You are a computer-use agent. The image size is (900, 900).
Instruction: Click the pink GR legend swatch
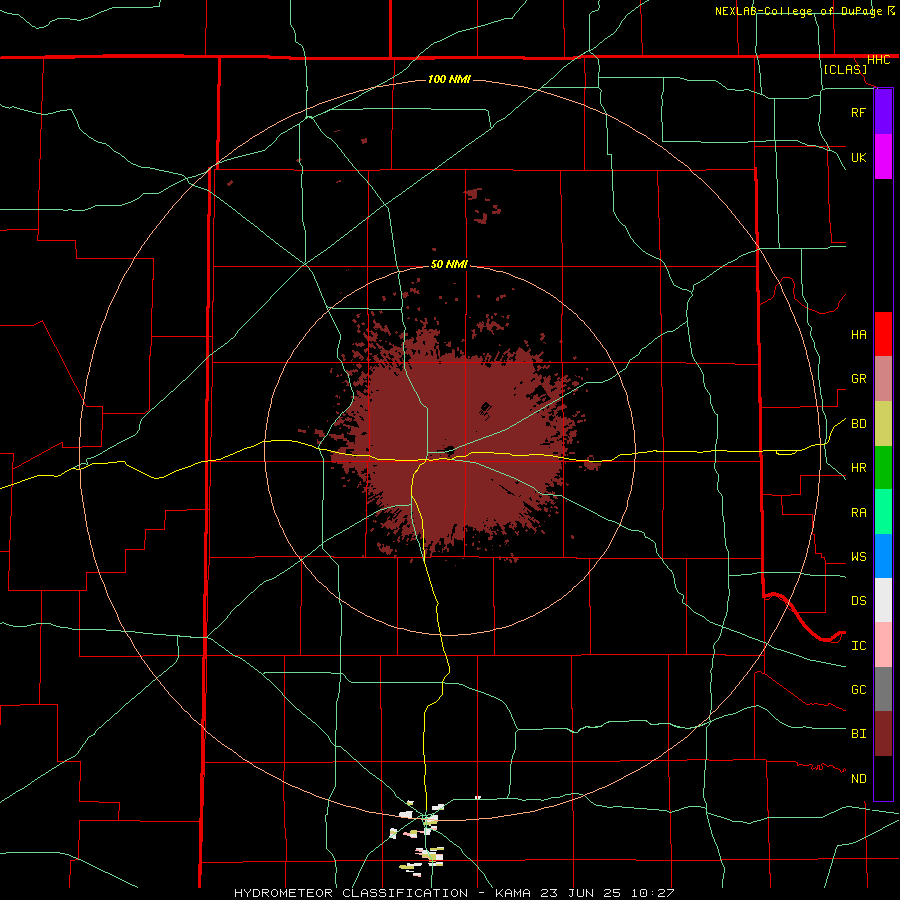(883, 379)
